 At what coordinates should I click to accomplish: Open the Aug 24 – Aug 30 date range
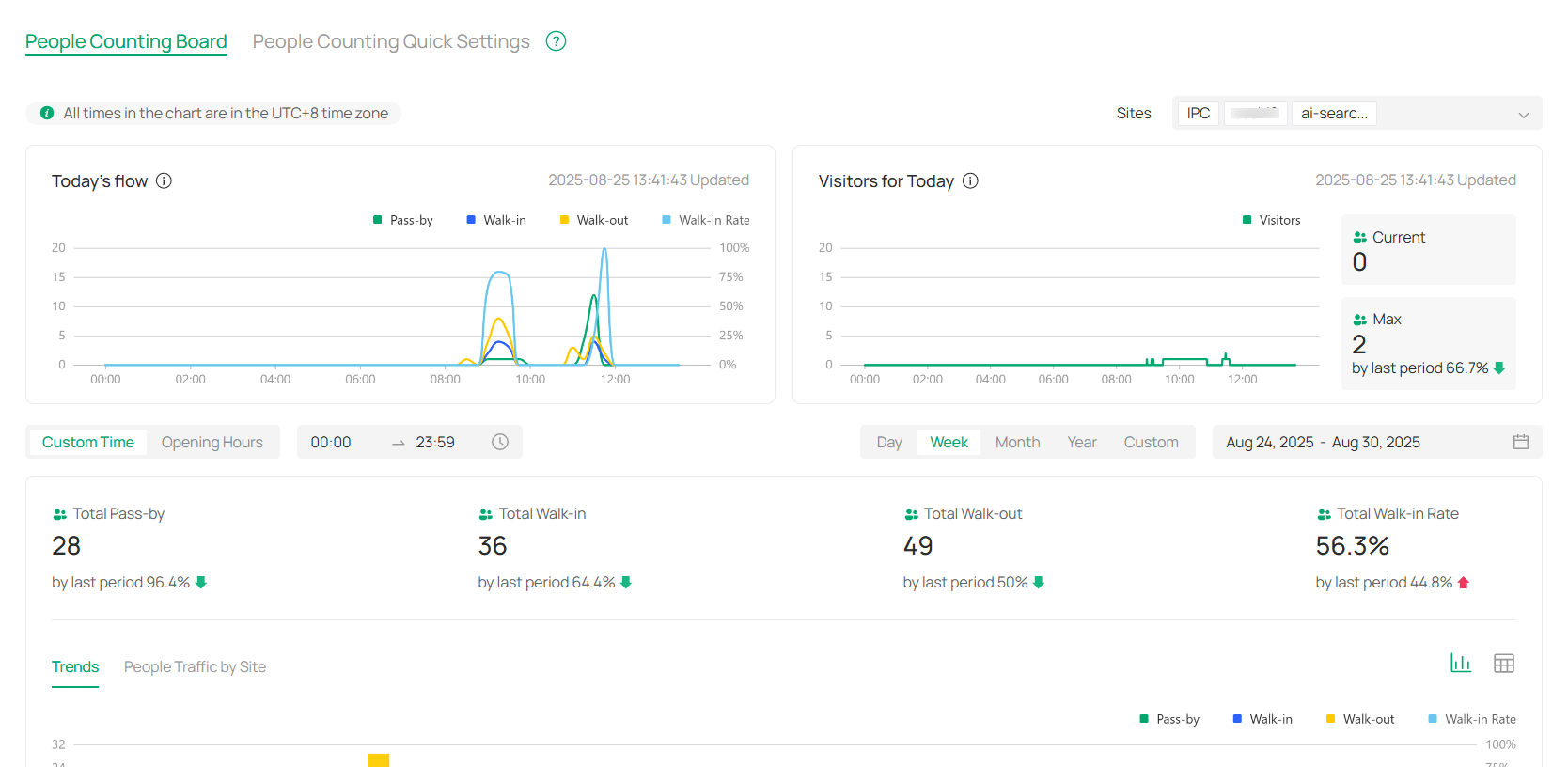(1323, 442)
